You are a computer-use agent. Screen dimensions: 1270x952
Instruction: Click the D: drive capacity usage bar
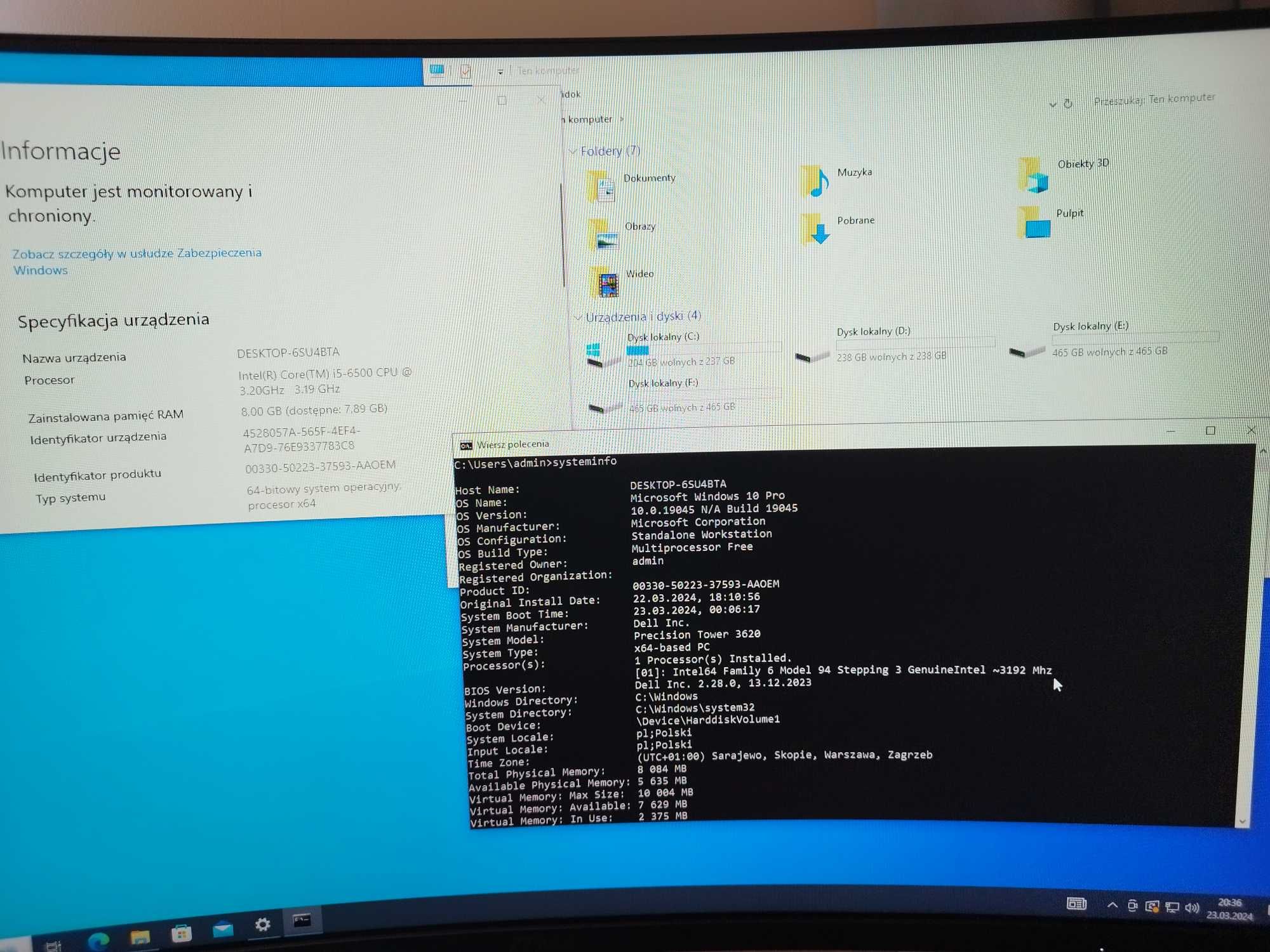tap(915, 343)
